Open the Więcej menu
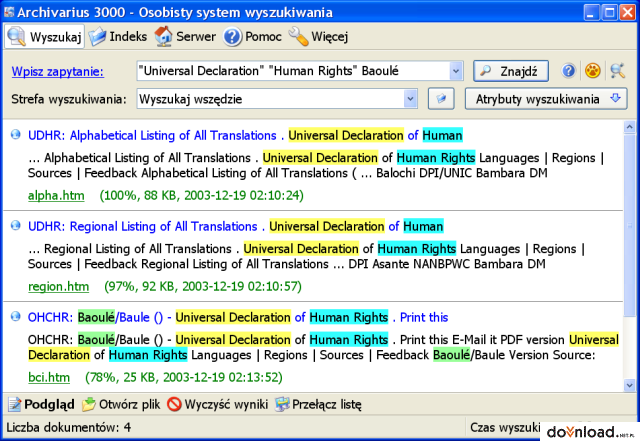 [318, 37]
